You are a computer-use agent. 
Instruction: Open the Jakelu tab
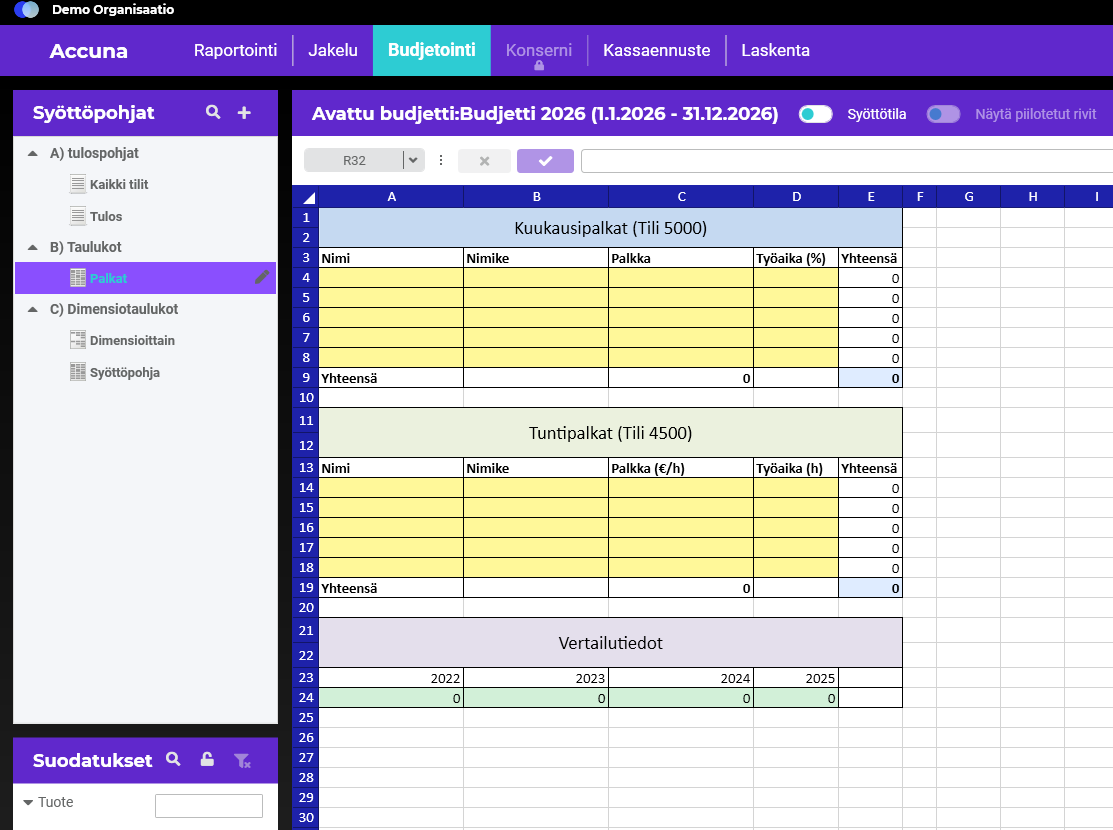click(333, 50)
